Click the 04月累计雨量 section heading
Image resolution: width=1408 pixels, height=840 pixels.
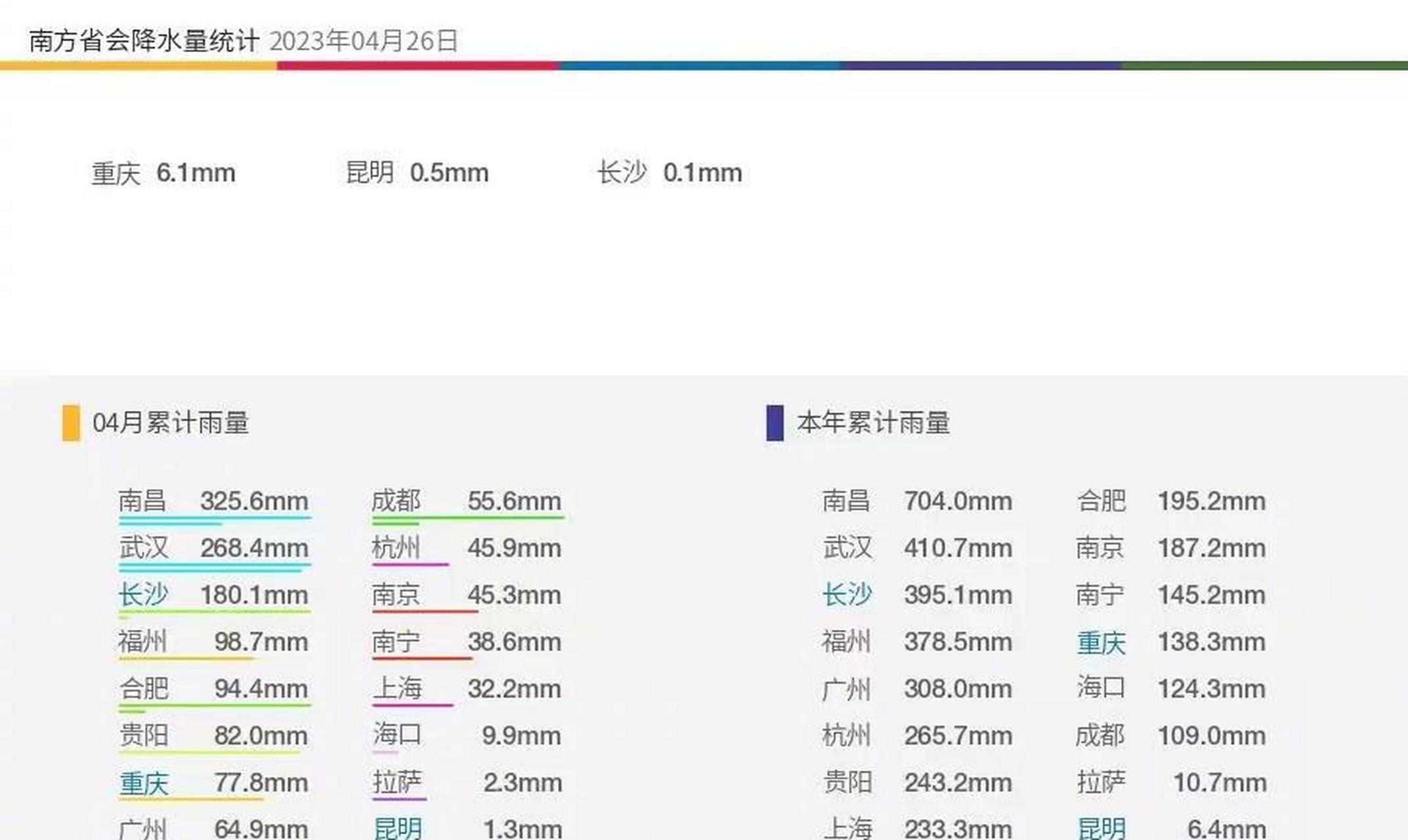click(x=171, y=423)
